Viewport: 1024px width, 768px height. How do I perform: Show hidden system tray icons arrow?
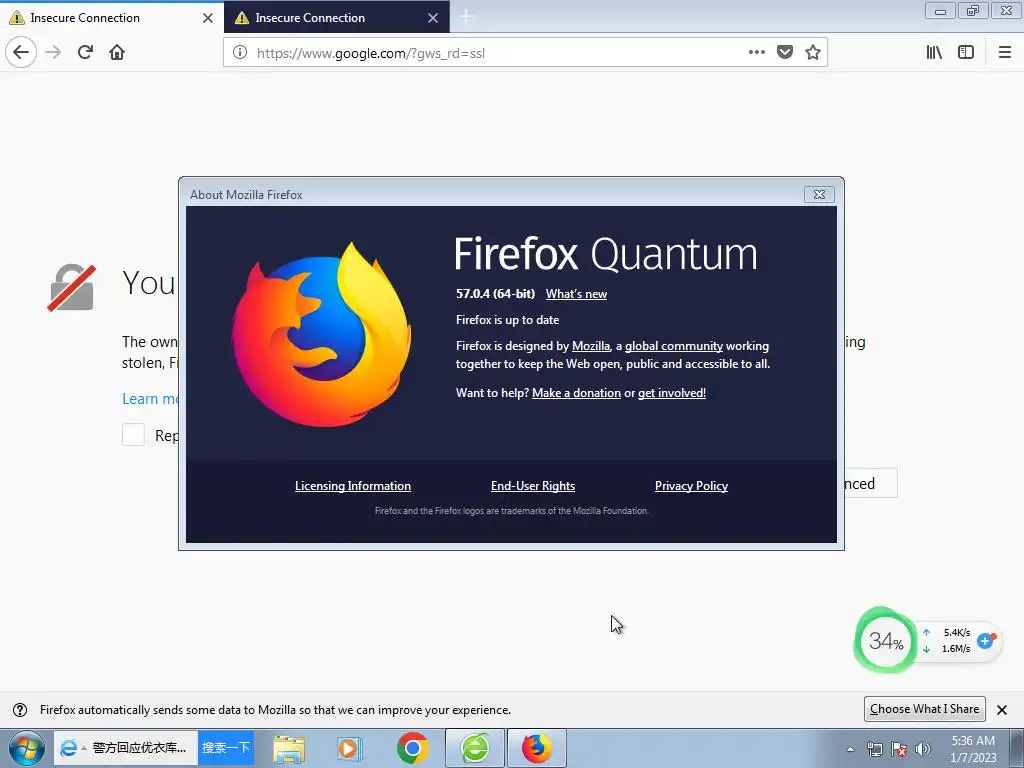850,749
